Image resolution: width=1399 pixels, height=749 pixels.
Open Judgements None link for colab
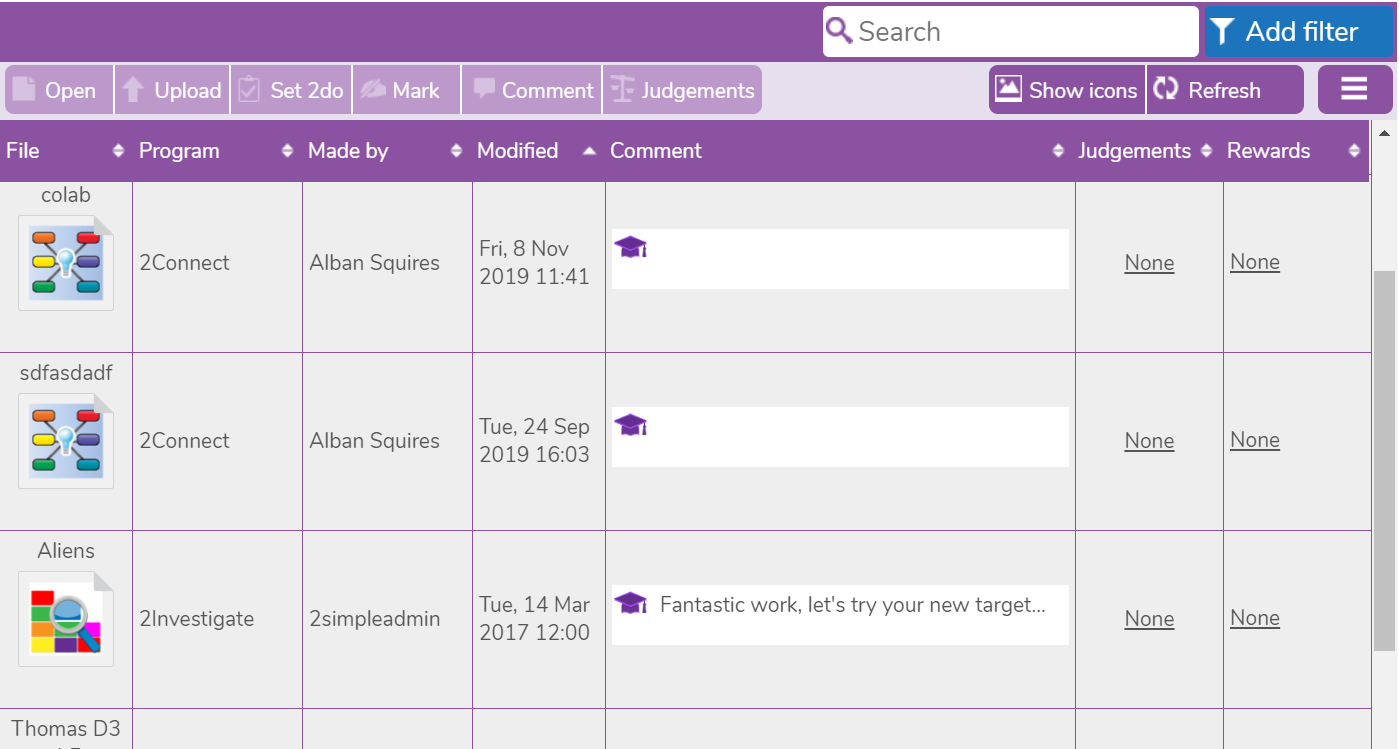click(1149, 263)
